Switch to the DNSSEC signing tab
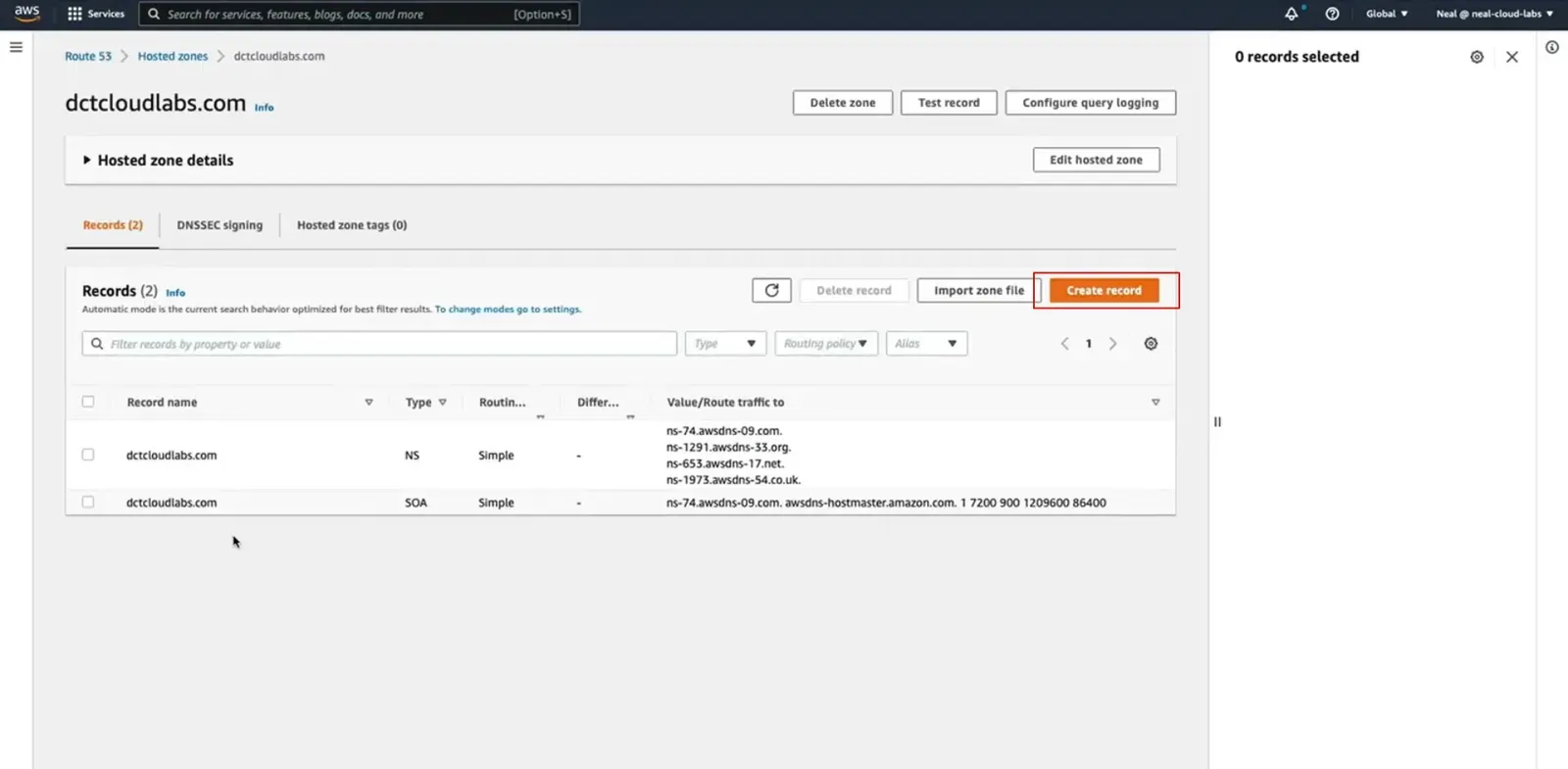 pos(220,225)
